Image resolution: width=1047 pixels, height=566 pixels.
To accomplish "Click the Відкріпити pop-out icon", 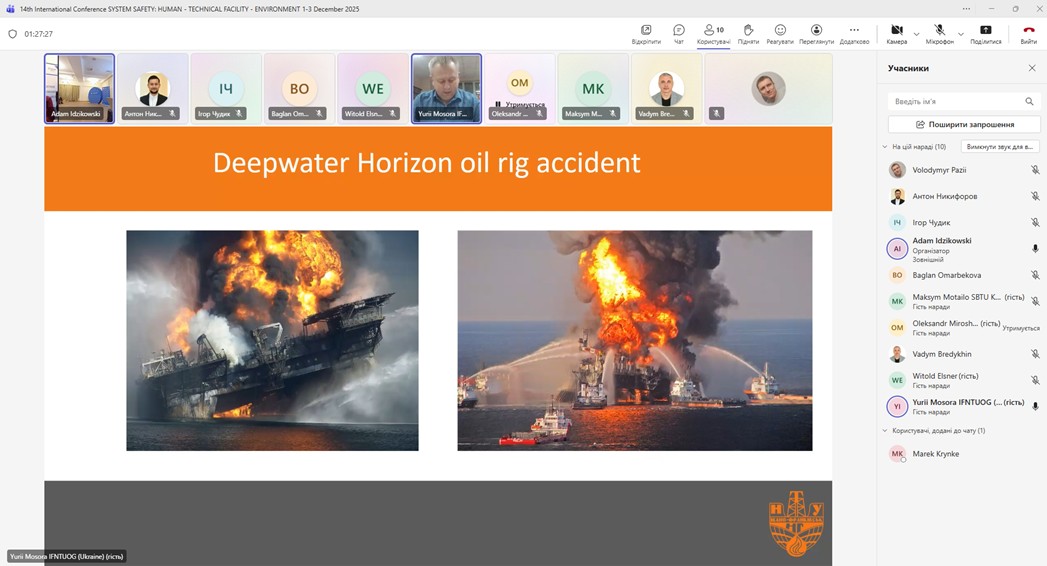I will [x=646, y=34].
